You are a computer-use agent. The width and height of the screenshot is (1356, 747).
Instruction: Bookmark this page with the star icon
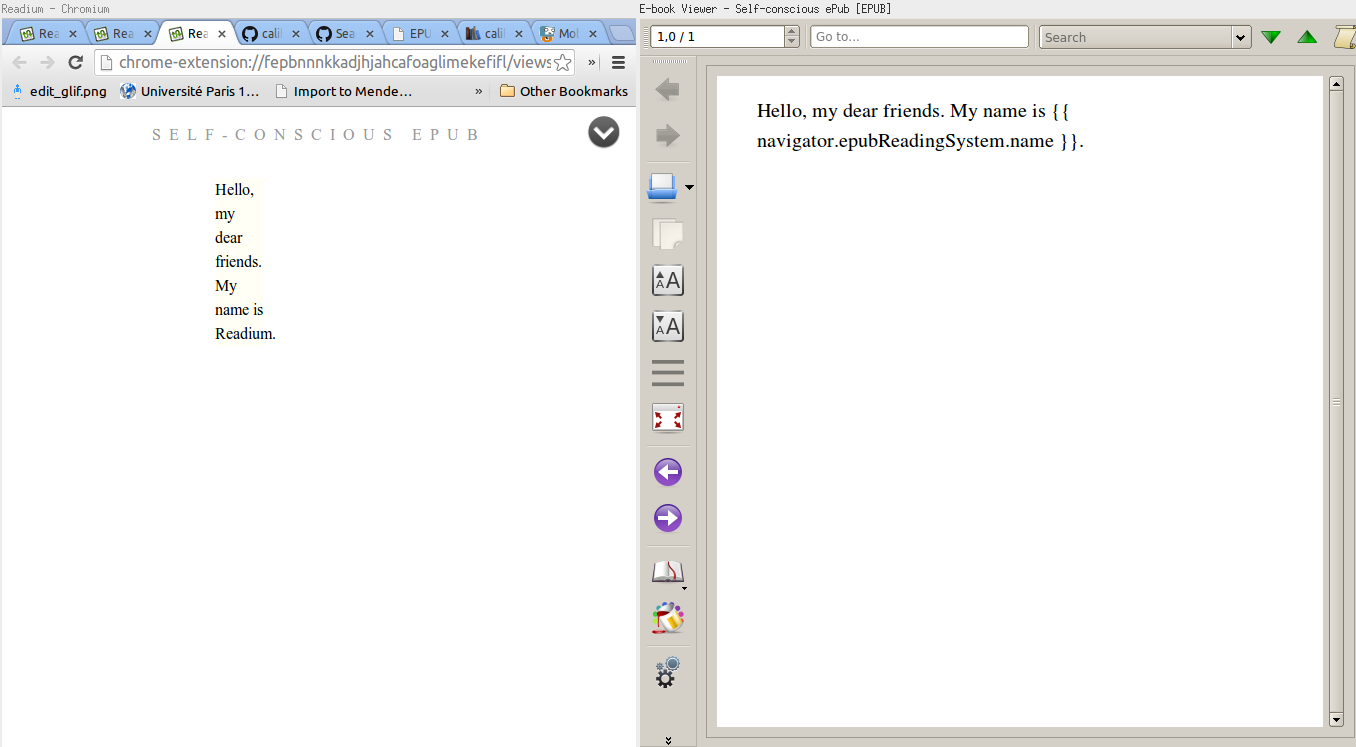563,62
